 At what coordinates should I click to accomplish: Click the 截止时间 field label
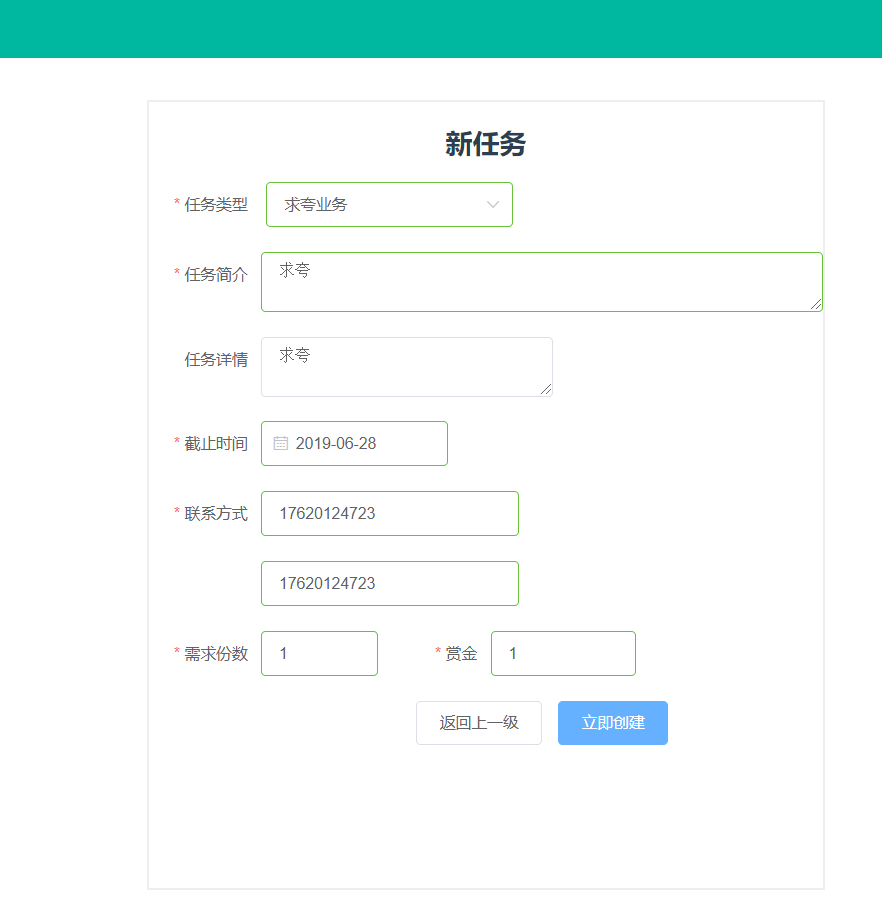[216, 443]
